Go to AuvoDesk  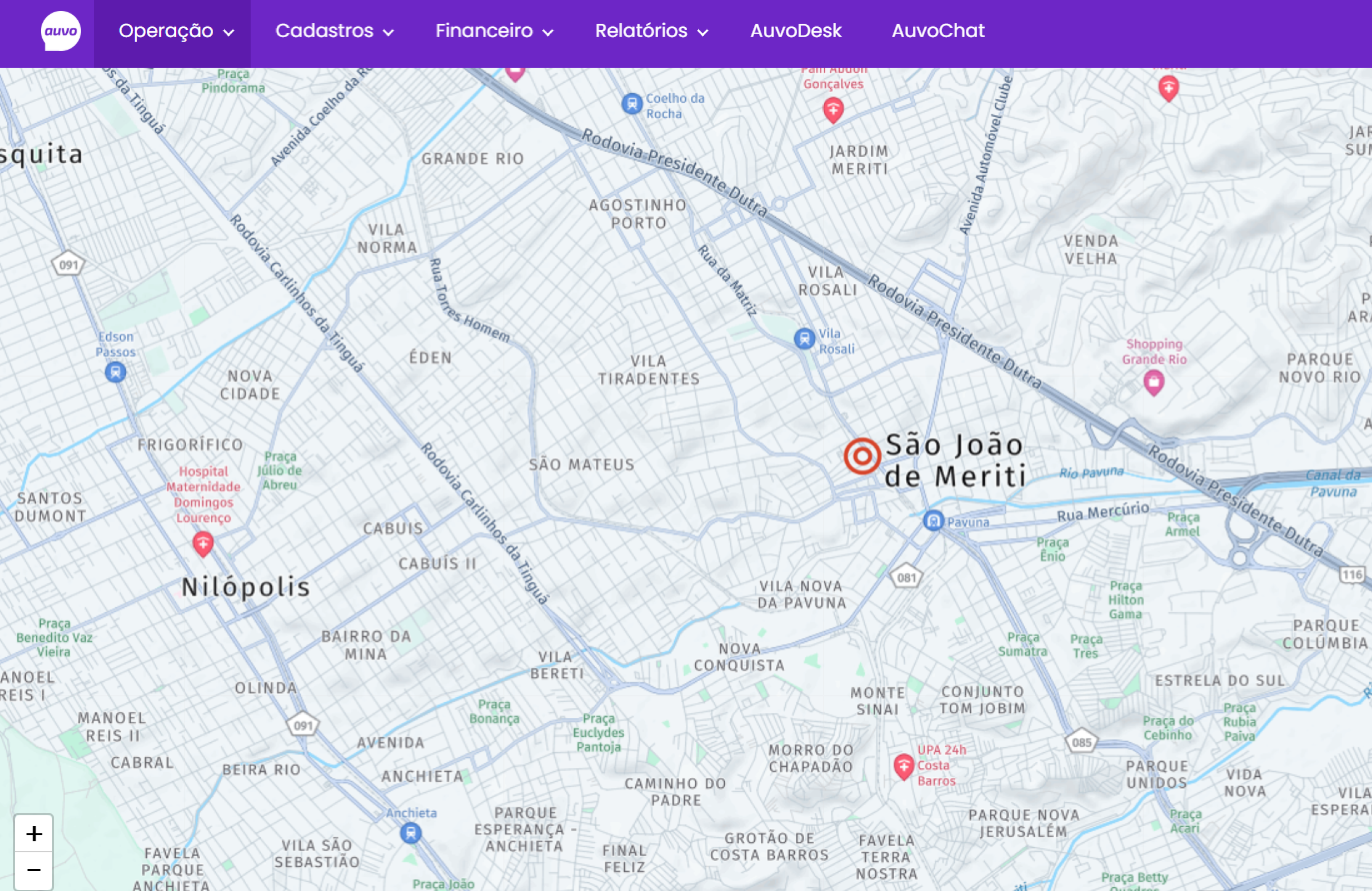coord(795,31)
